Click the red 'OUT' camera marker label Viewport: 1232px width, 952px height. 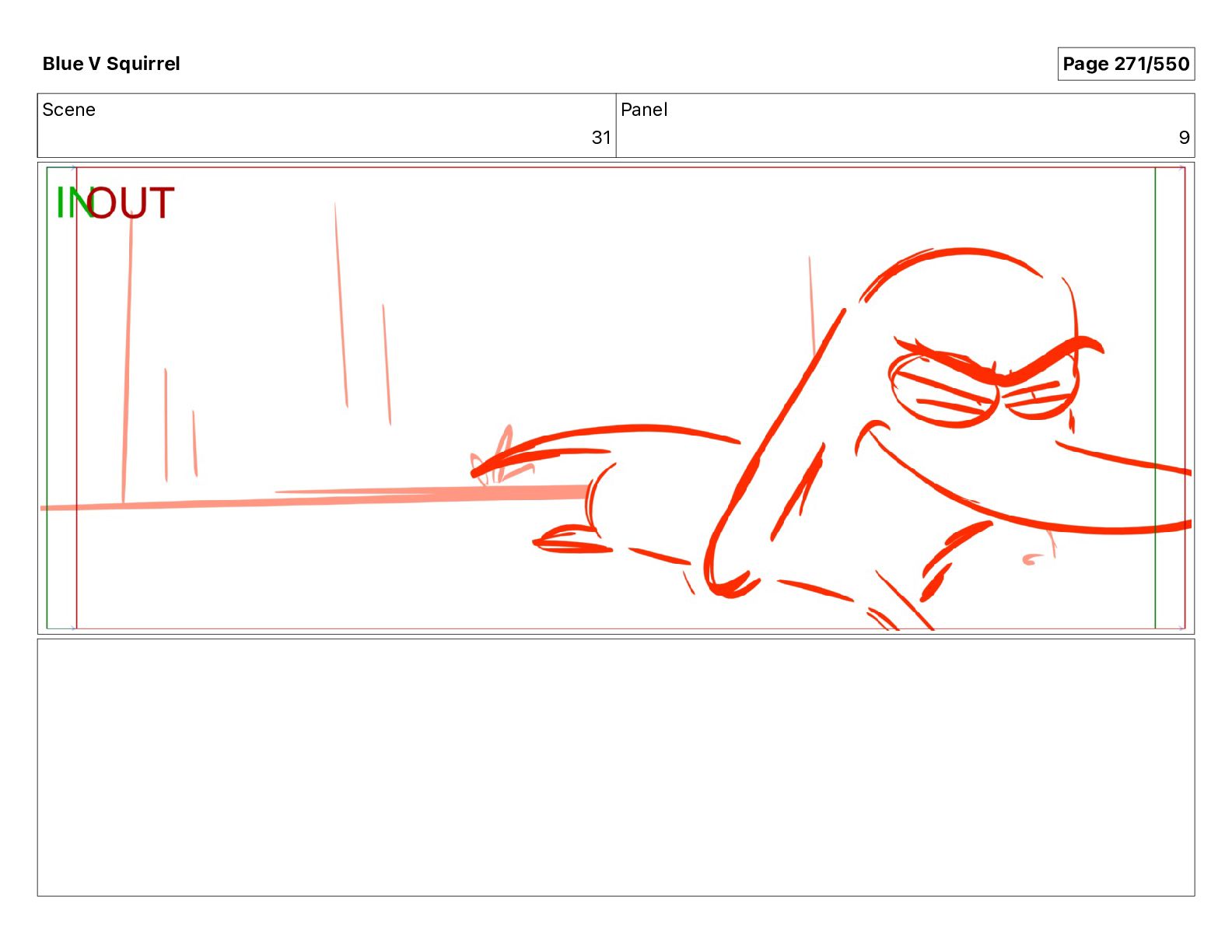(x=131, y=203)
